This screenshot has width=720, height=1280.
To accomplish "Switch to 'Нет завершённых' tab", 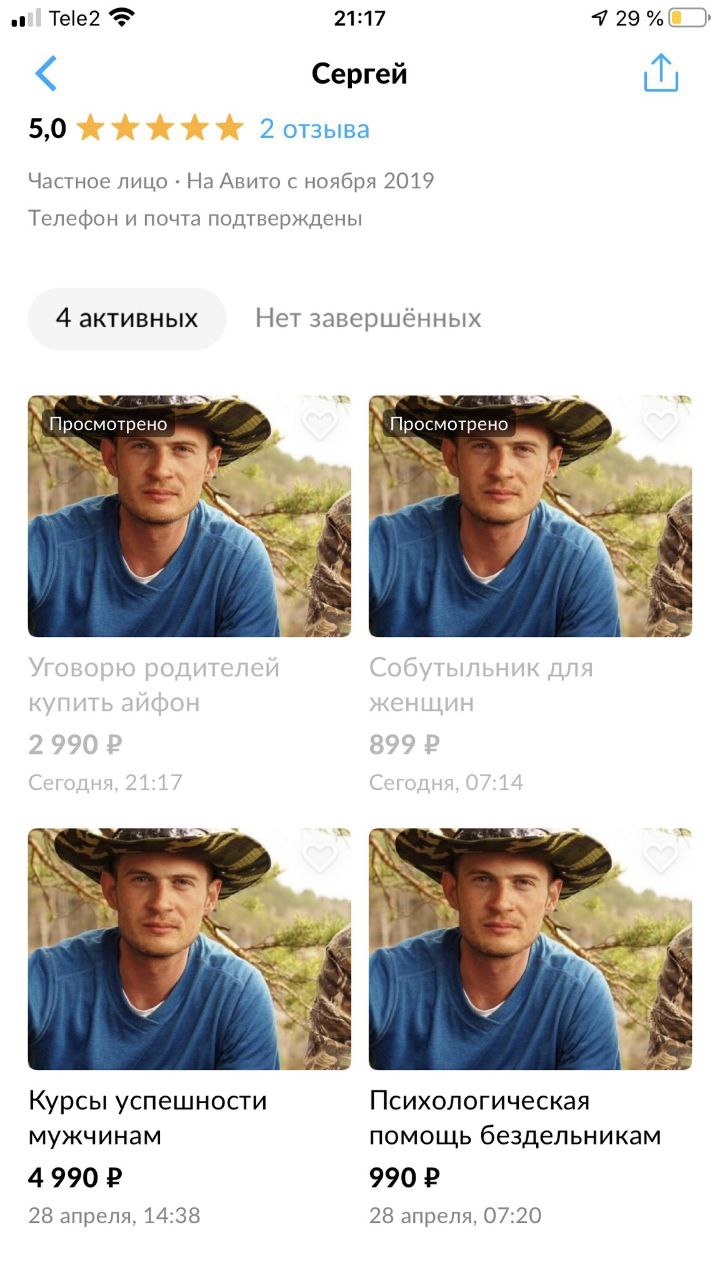I will coord(368,319).
